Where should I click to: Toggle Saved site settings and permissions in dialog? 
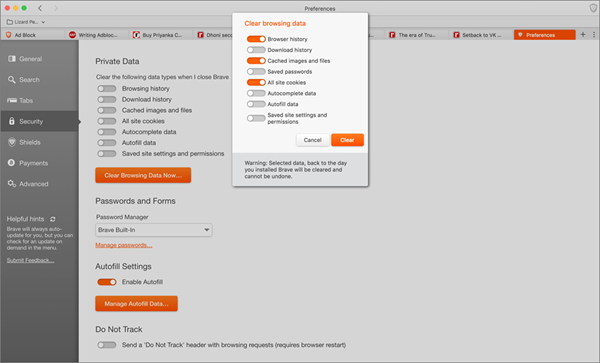(x=256, y=118)
